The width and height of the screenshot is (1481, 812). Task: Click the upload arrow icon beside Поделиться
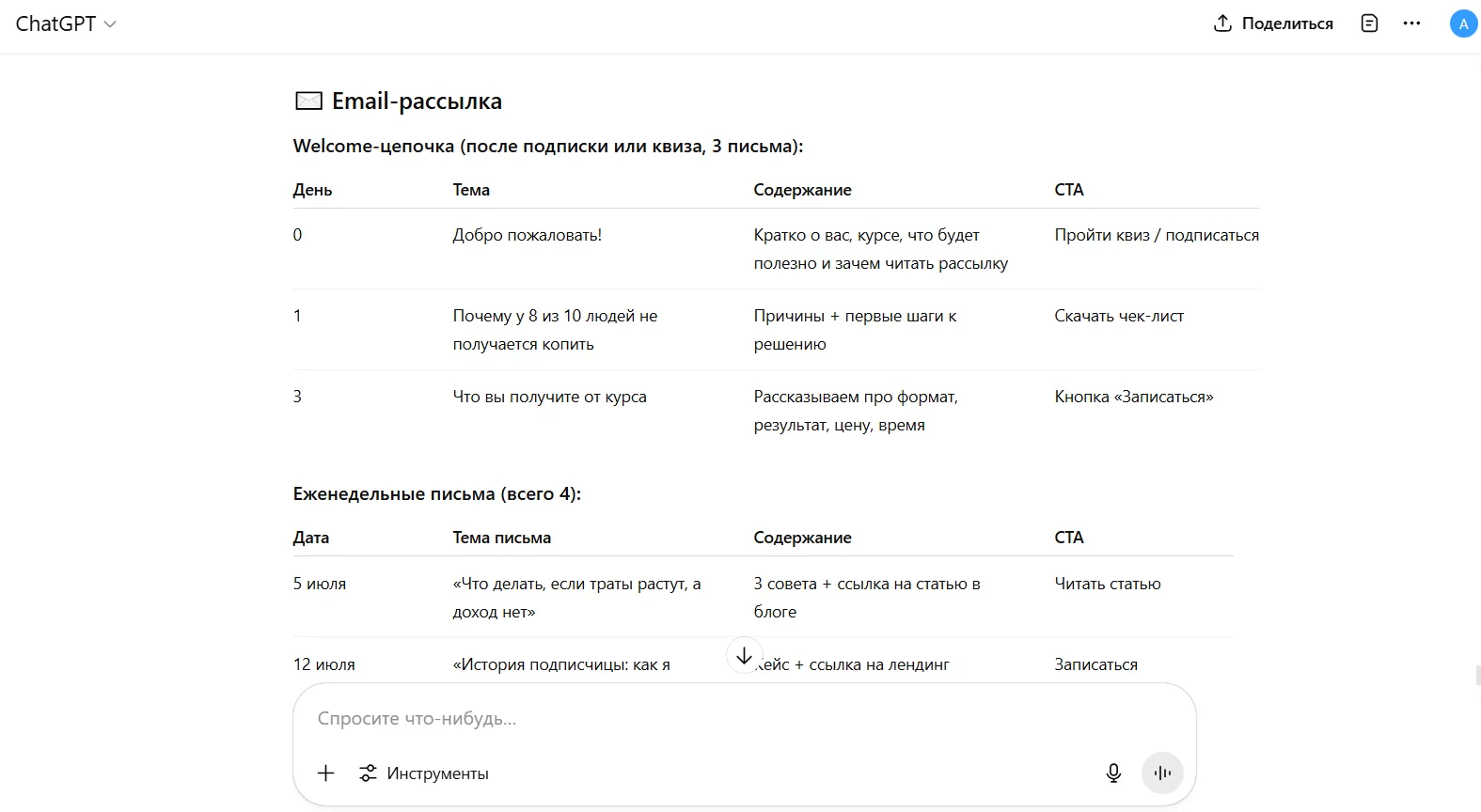click(x=1222, y=23)
